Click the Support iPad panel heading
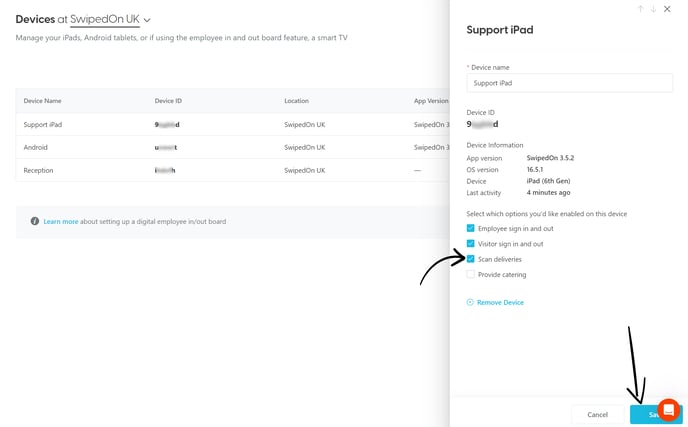 point(500,30)
